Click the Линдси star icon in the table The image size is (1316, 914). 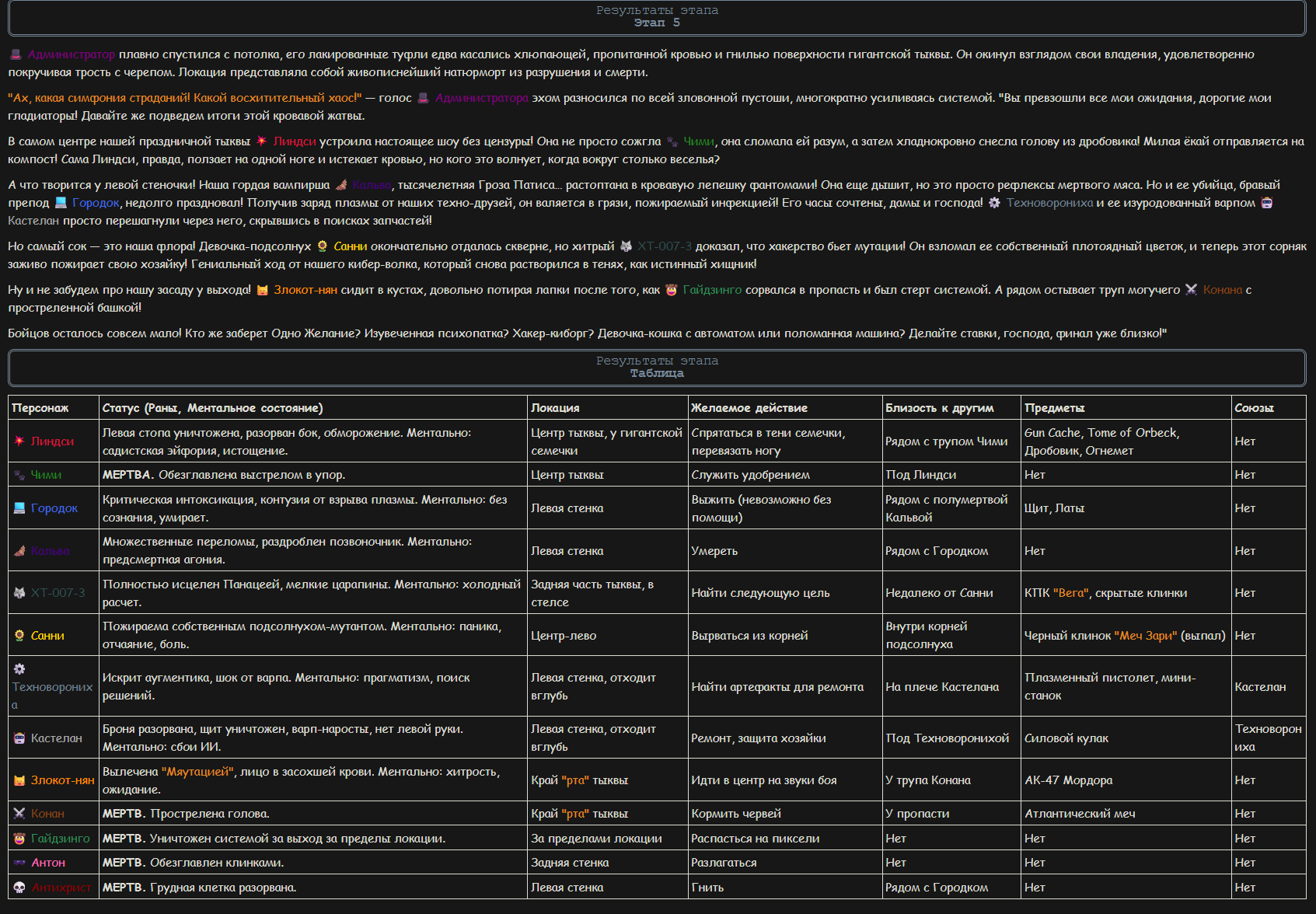pyautogui.click(x=19, y=441)
